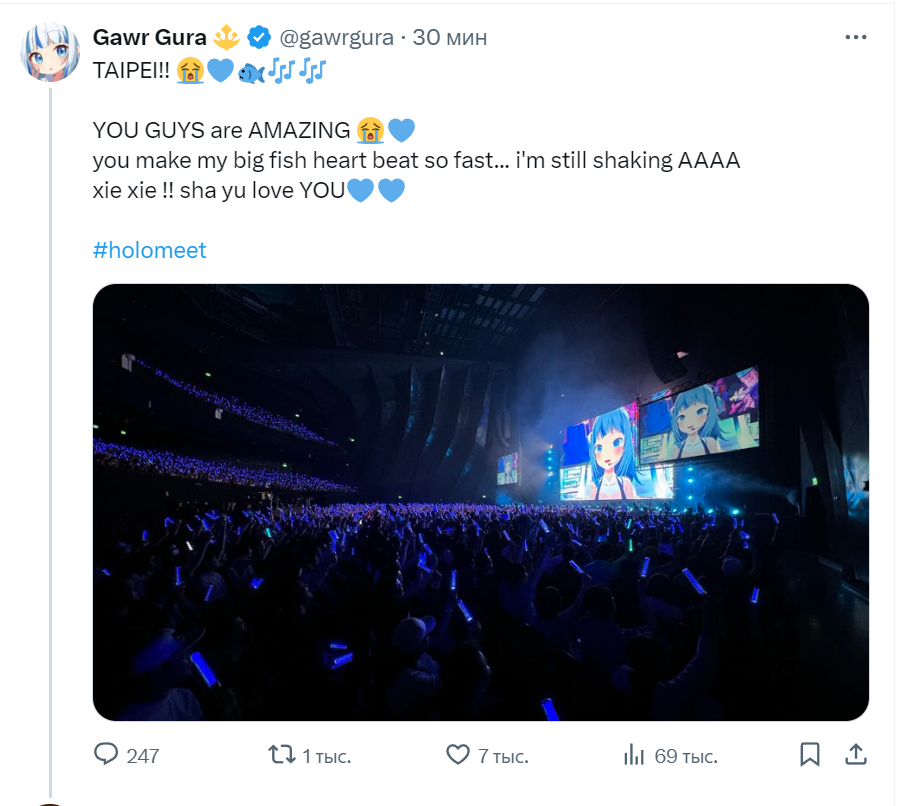The width and height of the screenshot is (897, 806).
Task: Open the three-dot more options menu
Action: click(856, 38)
